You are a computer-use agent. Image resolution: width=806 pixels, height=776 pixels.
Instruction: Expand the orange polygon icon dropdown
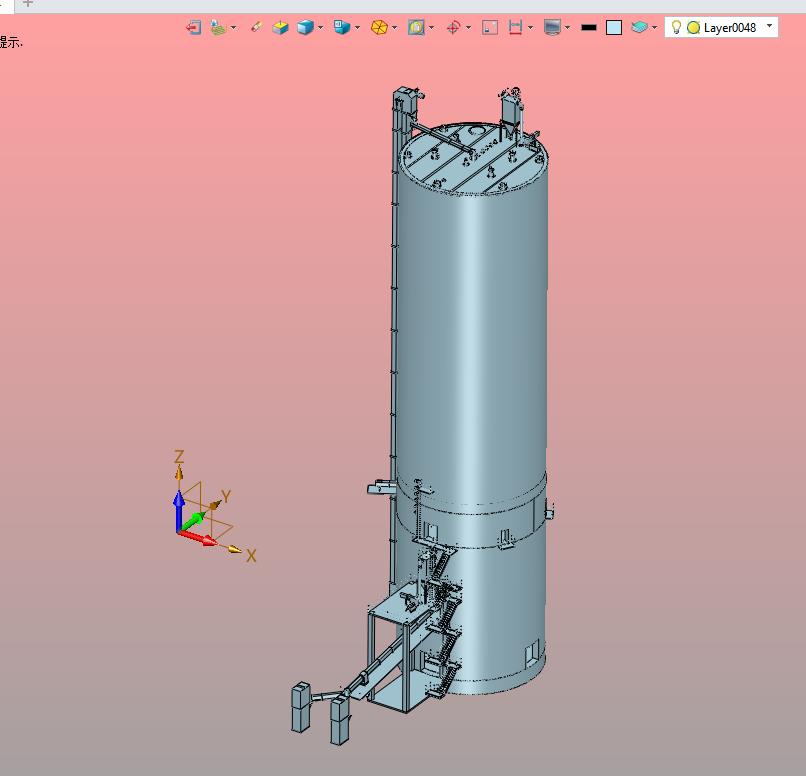[394, 27]
